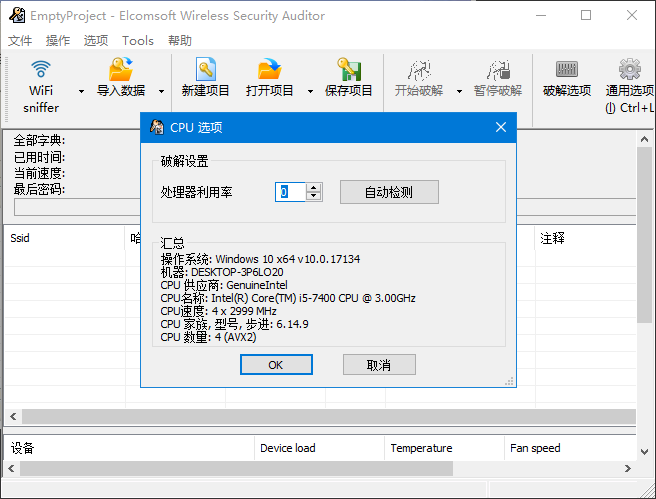Open the Tools menu

(138, 41)
